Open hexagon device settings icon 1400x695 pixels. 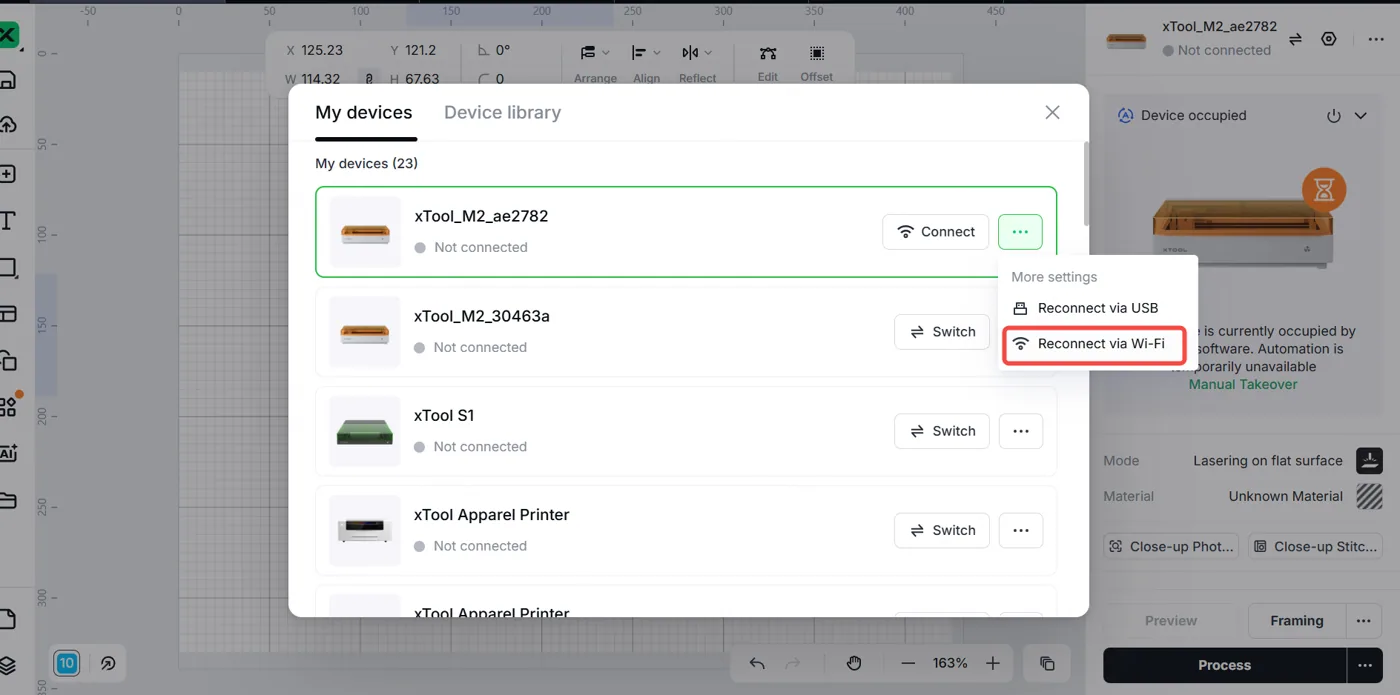1329,39
